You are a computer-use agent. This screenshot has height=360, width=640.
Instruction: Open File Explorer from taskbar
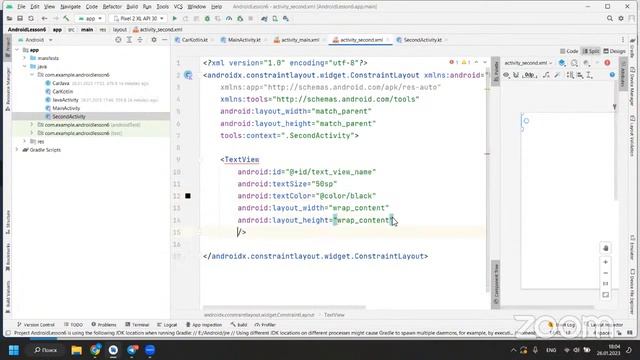76,350
